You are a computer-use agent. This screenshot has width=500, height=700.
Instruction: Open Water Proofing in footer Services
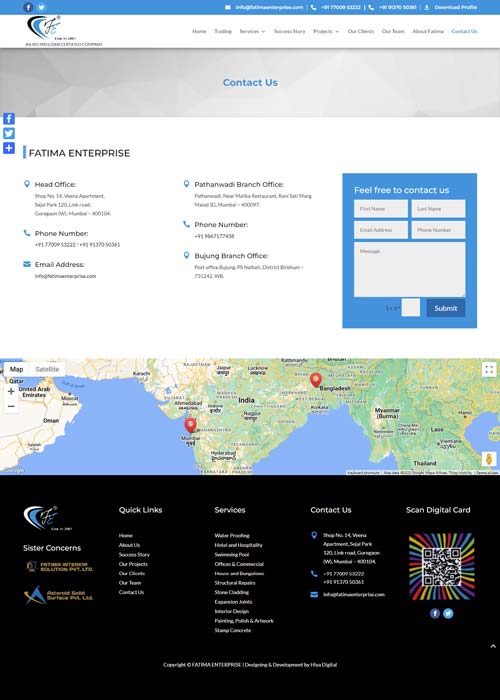point(232,535)
